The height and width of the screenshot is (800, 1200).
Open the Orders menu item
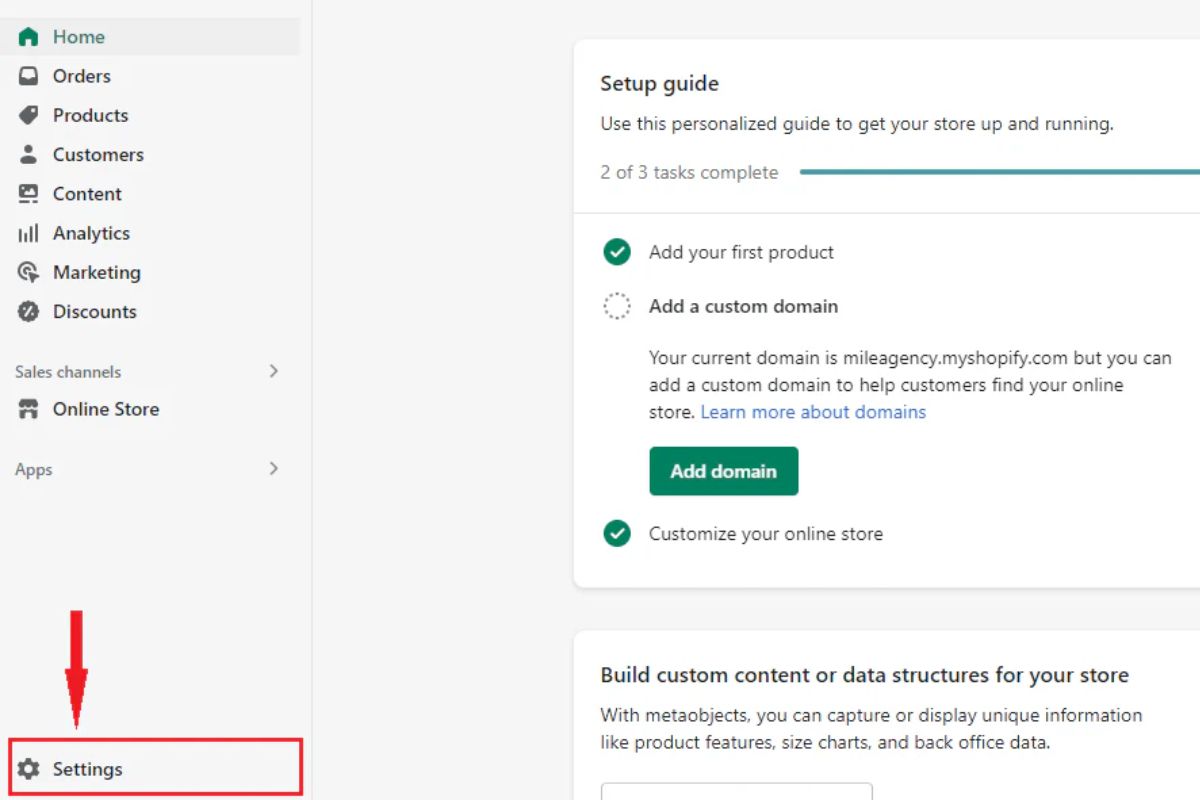point(82,76)
